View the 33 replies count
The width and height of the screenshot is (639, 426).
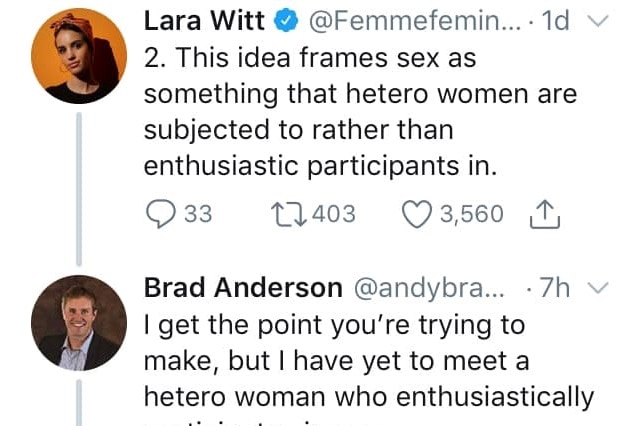[x=198, y=214]
